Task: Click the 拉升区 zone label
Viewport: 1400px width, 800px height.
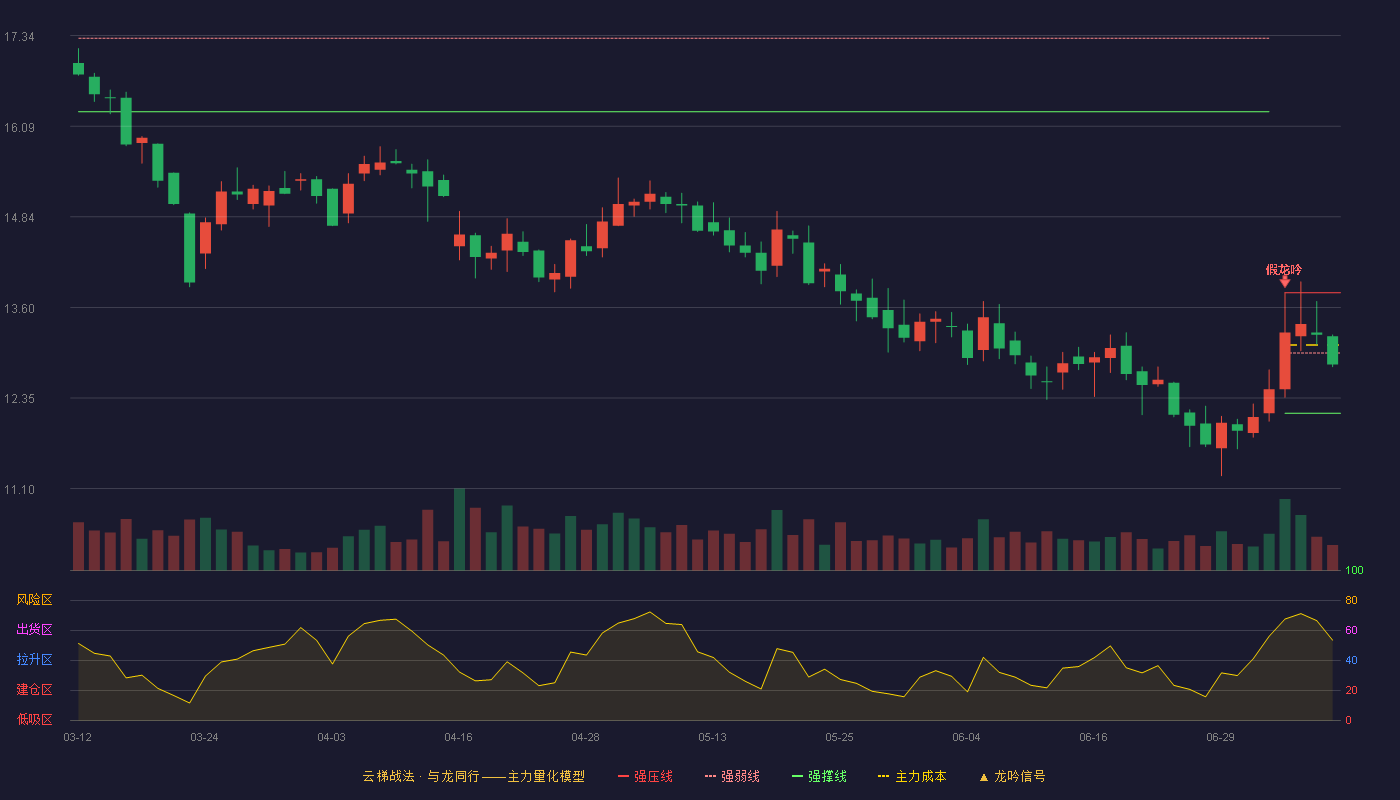Action: [x=34, y=660]
